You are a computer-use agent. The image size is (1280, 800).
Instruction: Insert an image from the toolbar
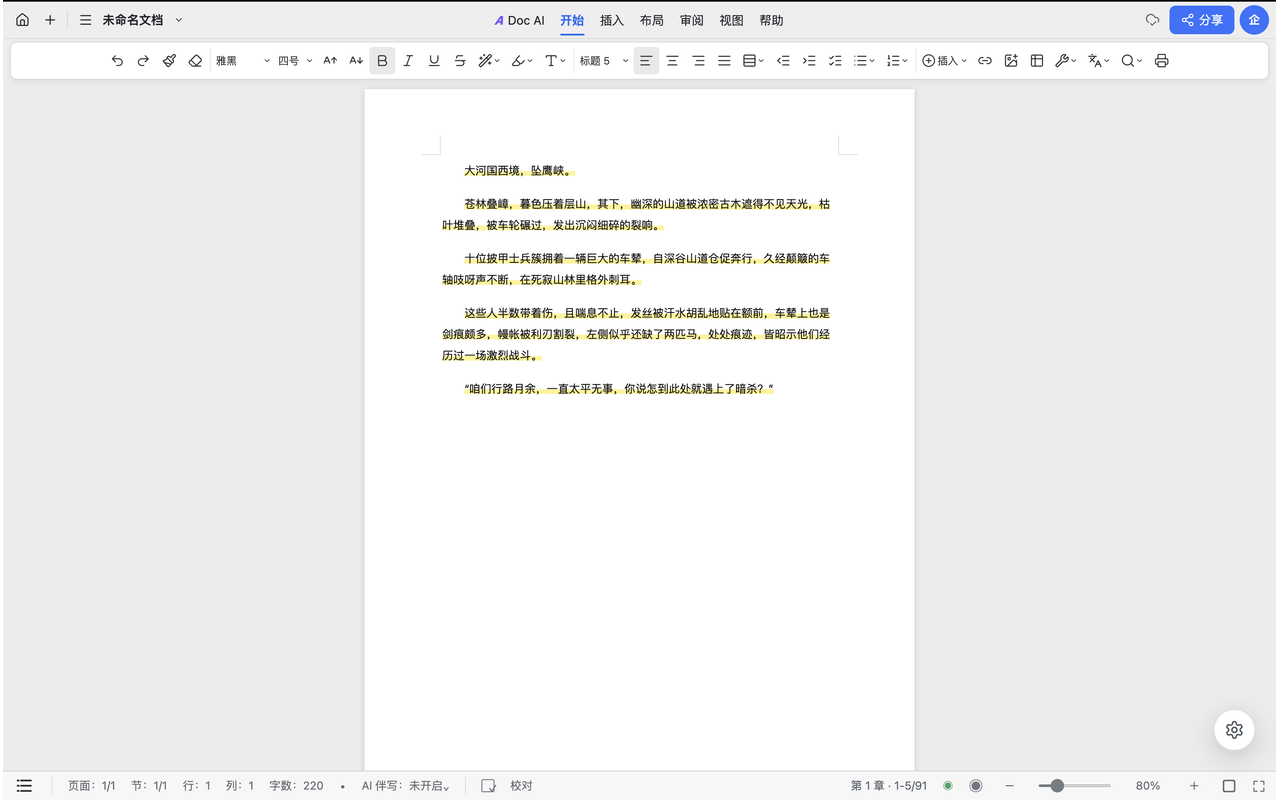(1011, 61)
